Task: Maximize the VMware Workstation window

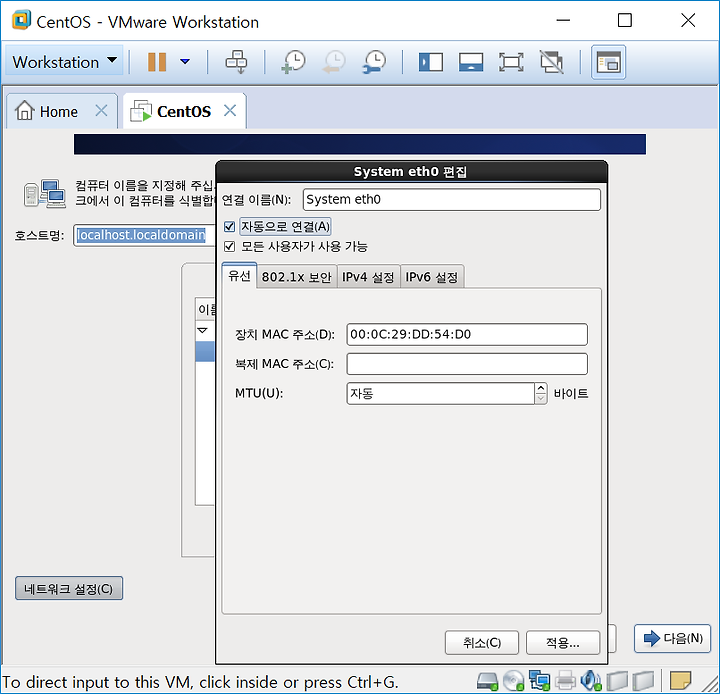Action: point(624,20)
